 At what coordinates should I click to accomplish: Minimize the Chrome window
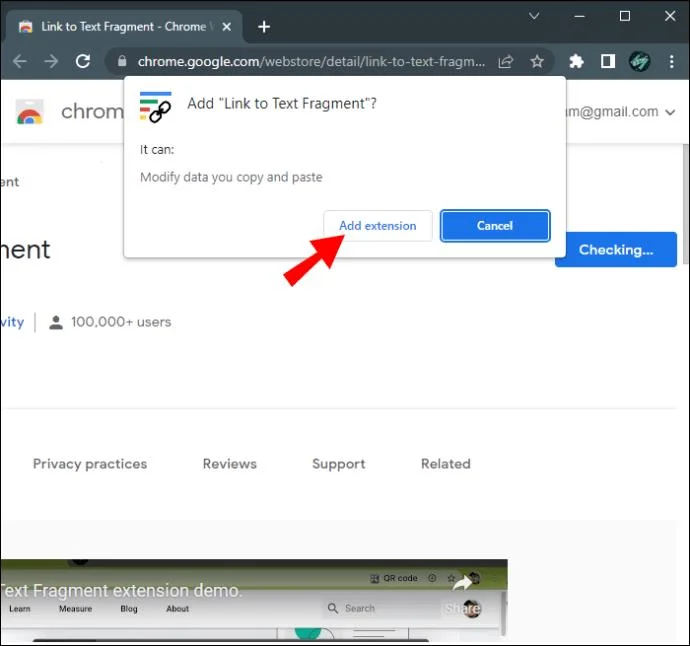tap(580, 16)
